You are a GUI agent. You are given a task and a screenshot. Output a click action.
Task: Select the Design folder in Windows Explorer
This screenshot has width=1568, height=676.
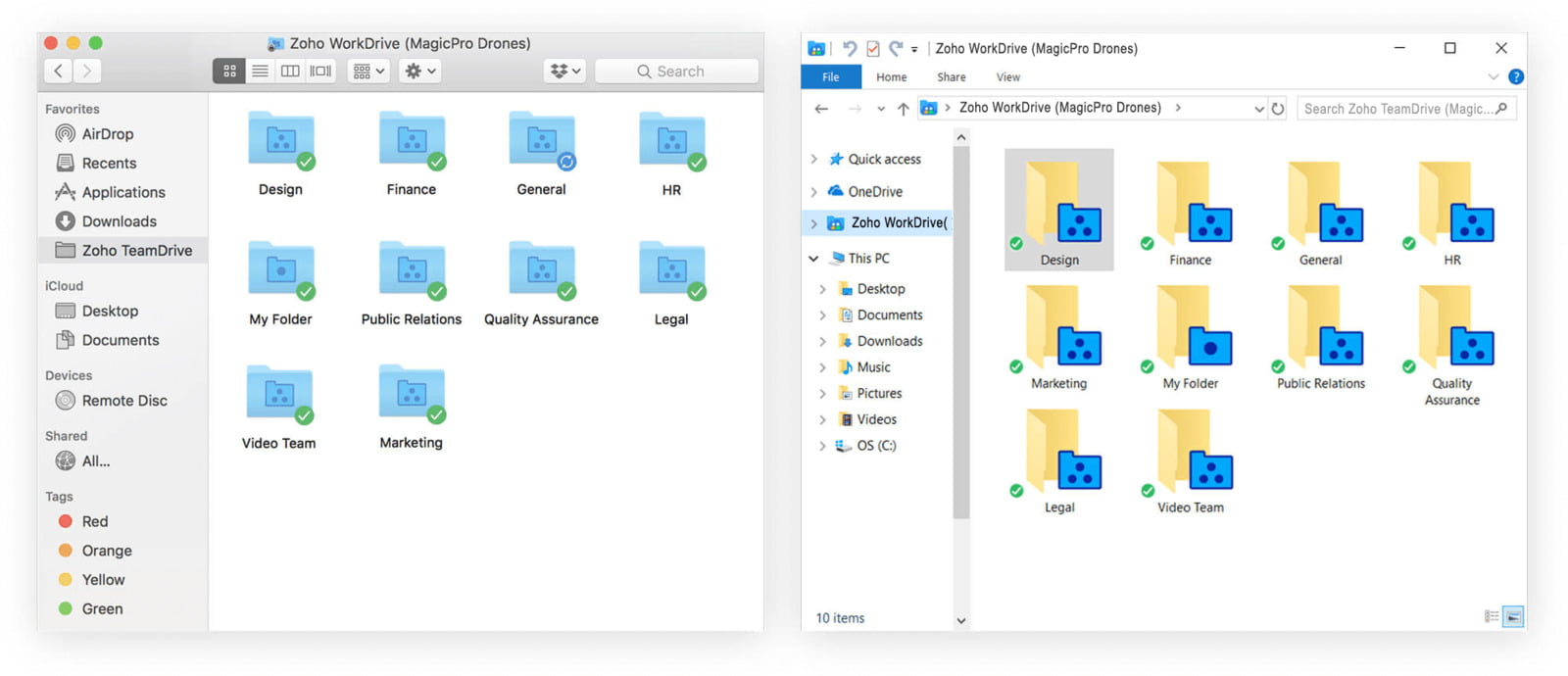tap(1059, 210)
